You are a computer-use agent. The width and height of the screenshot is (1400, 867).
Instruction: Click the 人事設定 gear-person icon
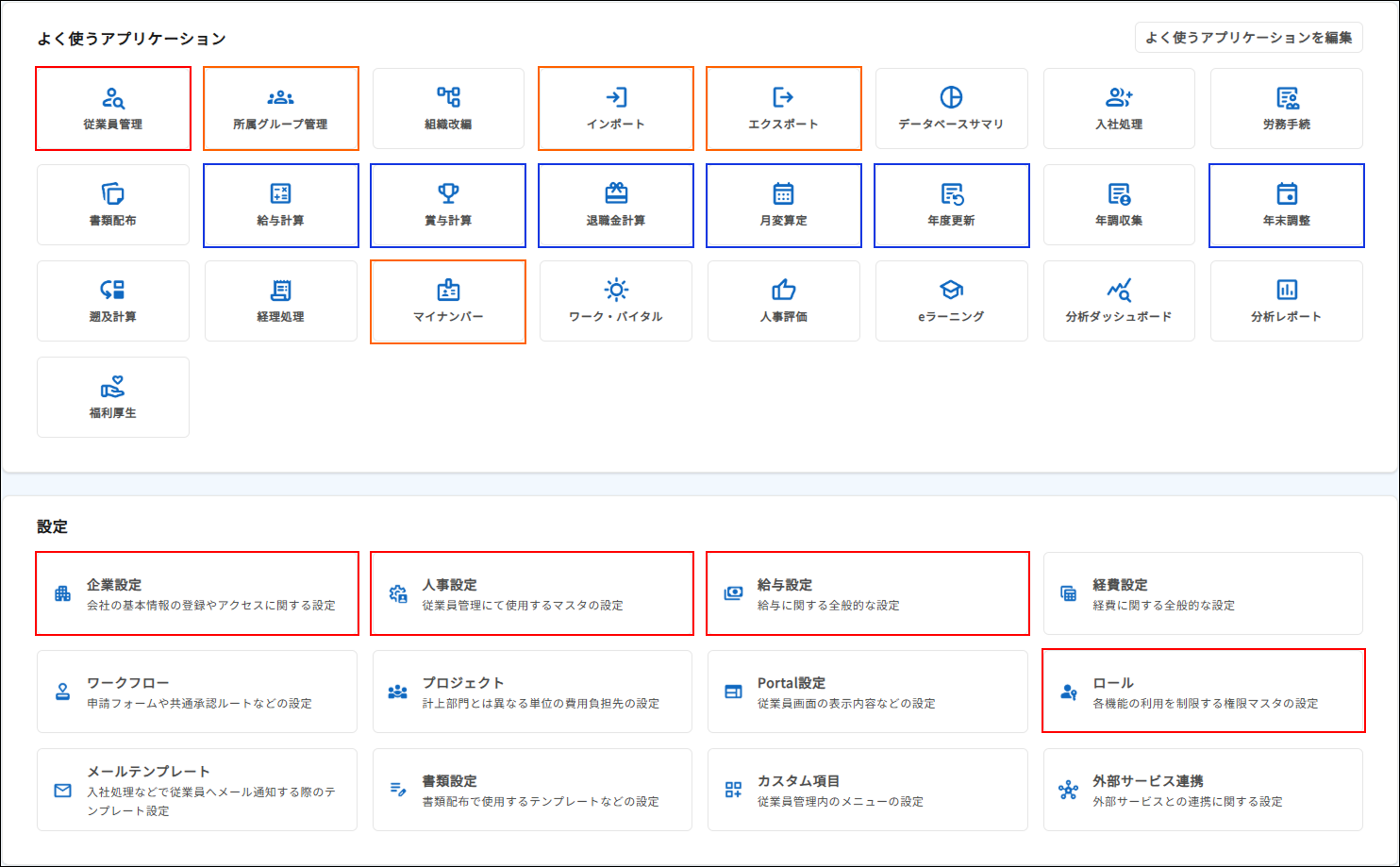(x=398, y=593)
